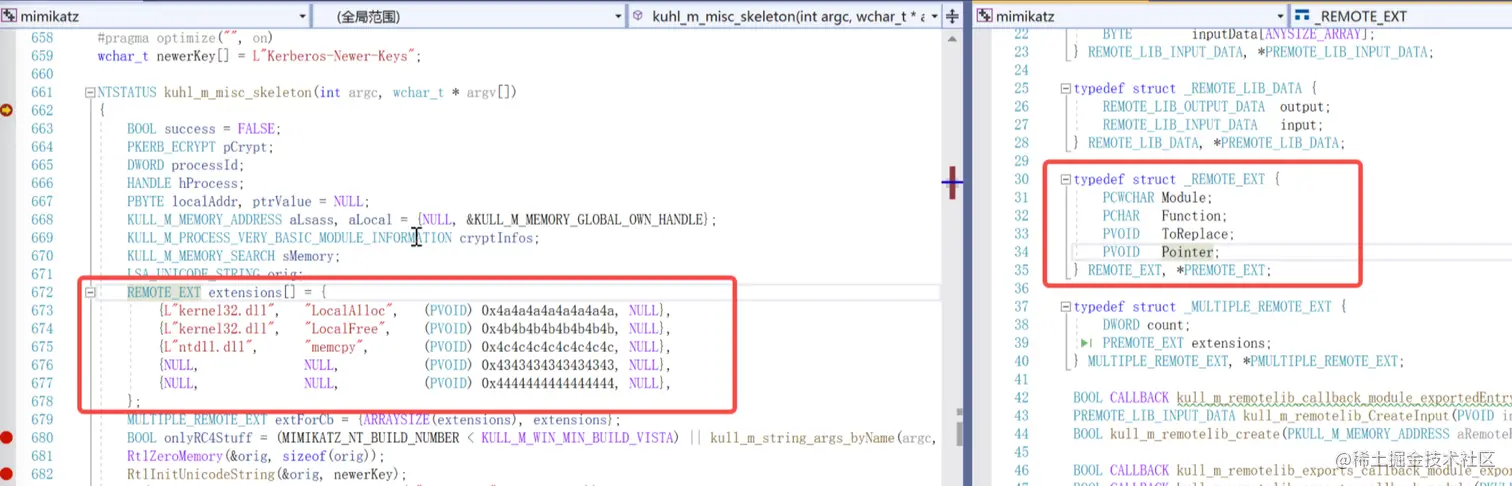1512x486 pixels.
Task: Collapse the _REMOTE_EXT struct at line 30
Action: pyautogui.click(x=1066, y=179)
